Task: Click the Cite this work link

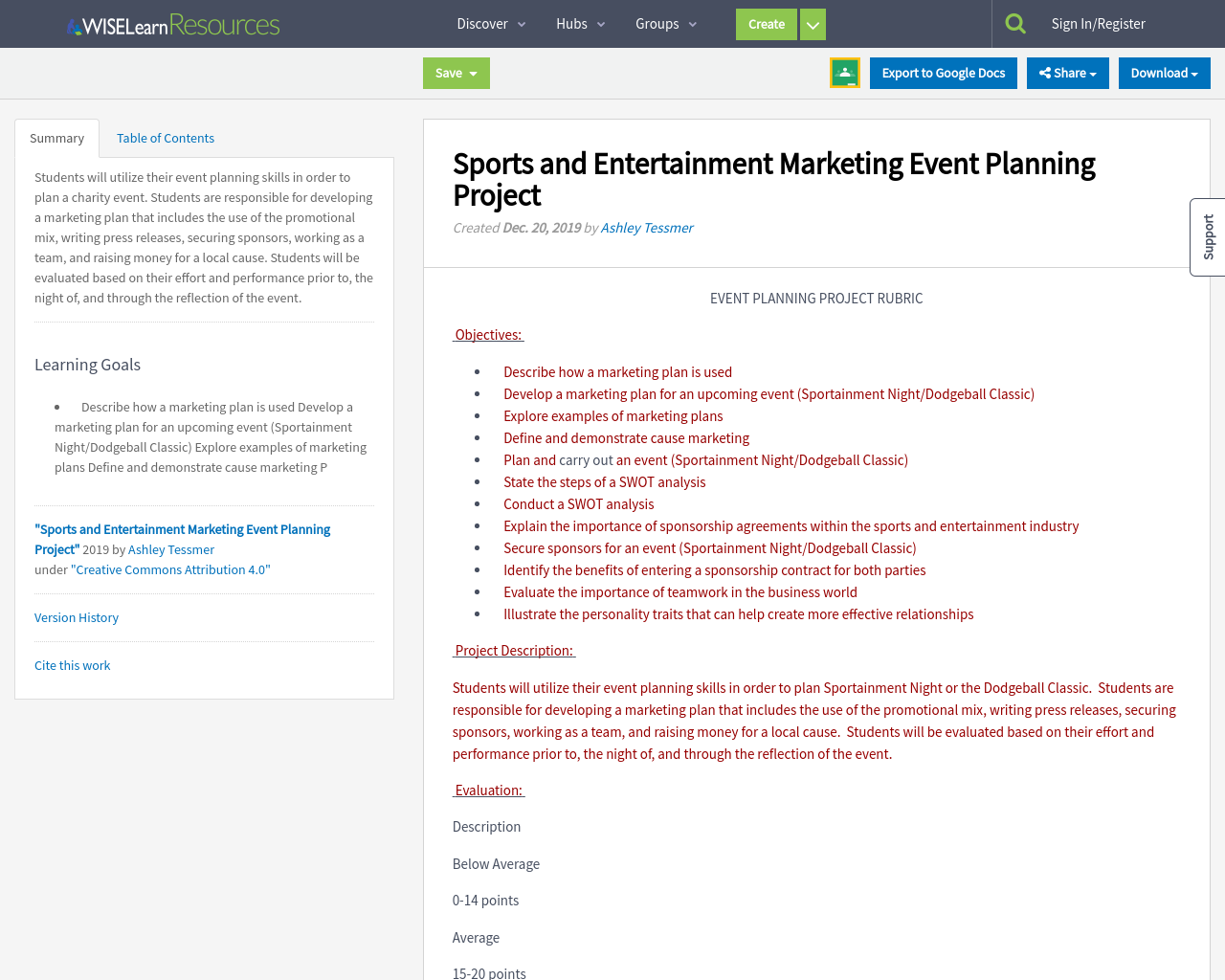Action: pos(72,664)
